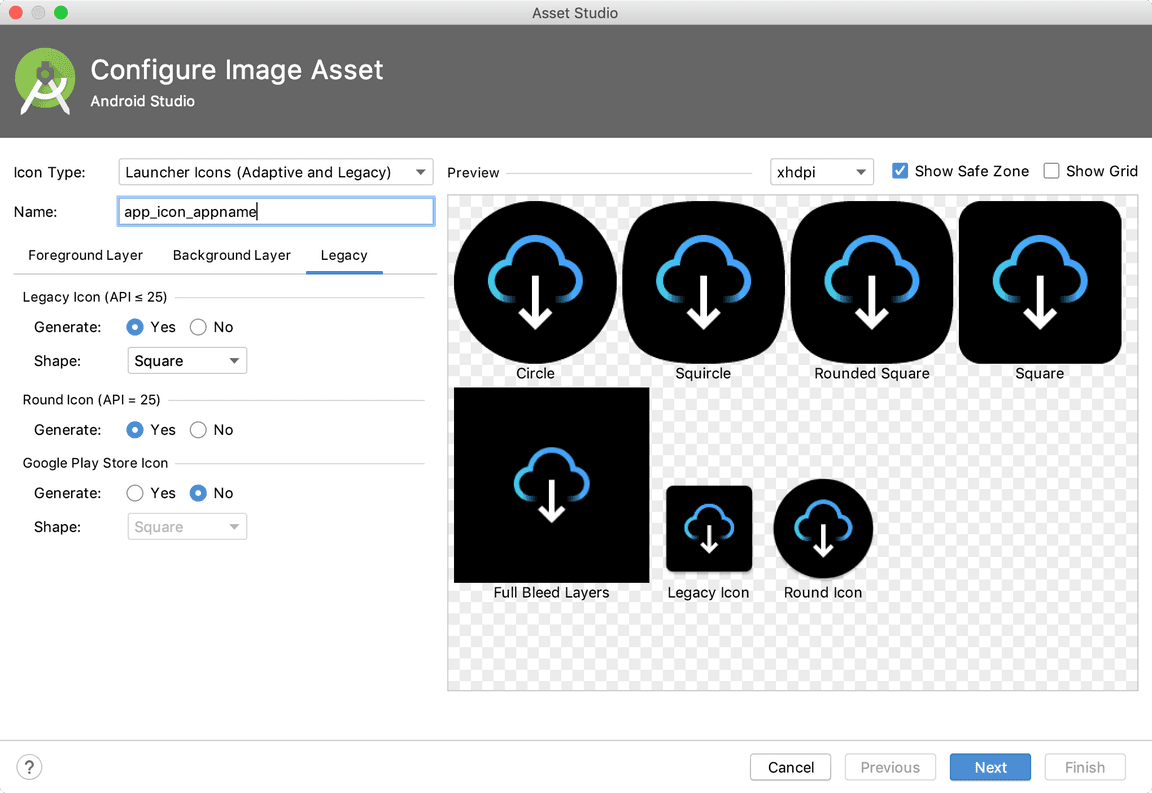This screenshot has height=793, width=1152.
Task: Disable Show Safe Zone
Action: point(900,170)
